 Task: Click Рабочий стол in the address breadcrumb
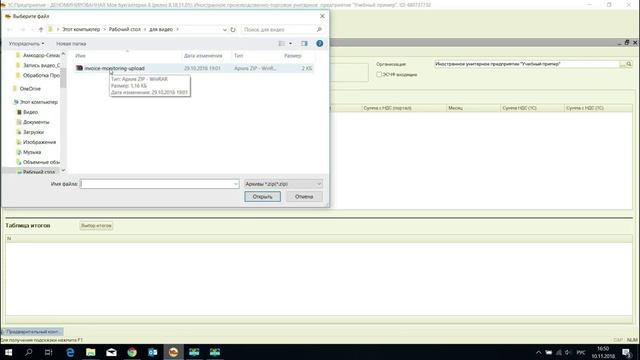[x=124, y=29]
